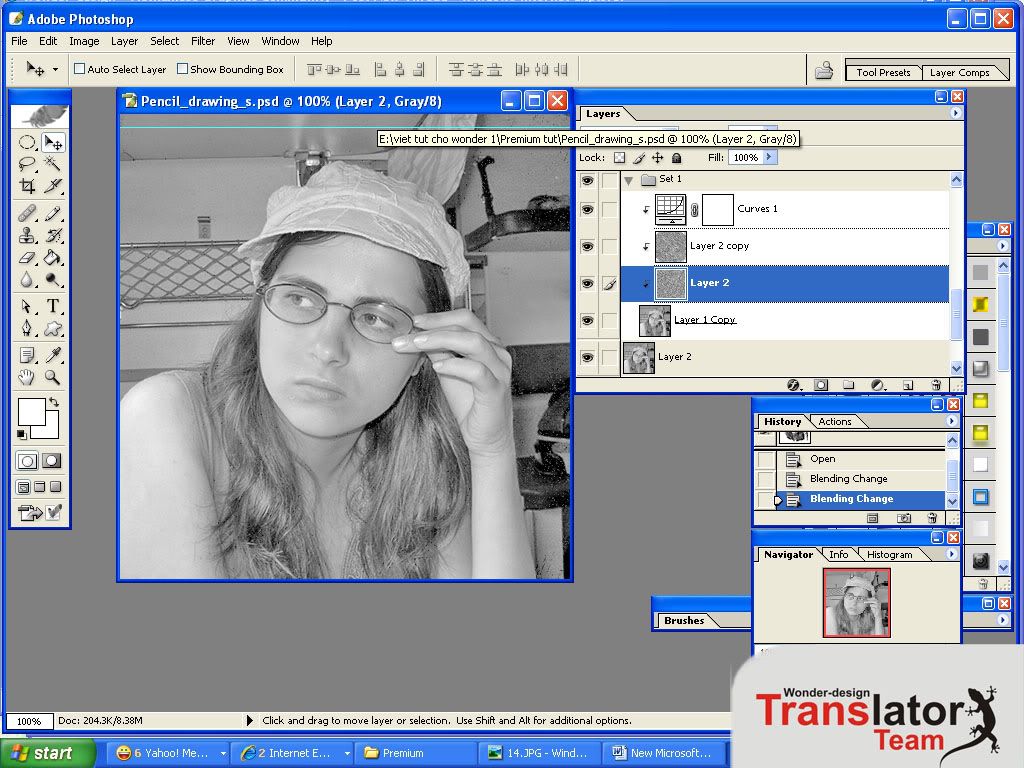Select the Dodge tool

(53, 280)
